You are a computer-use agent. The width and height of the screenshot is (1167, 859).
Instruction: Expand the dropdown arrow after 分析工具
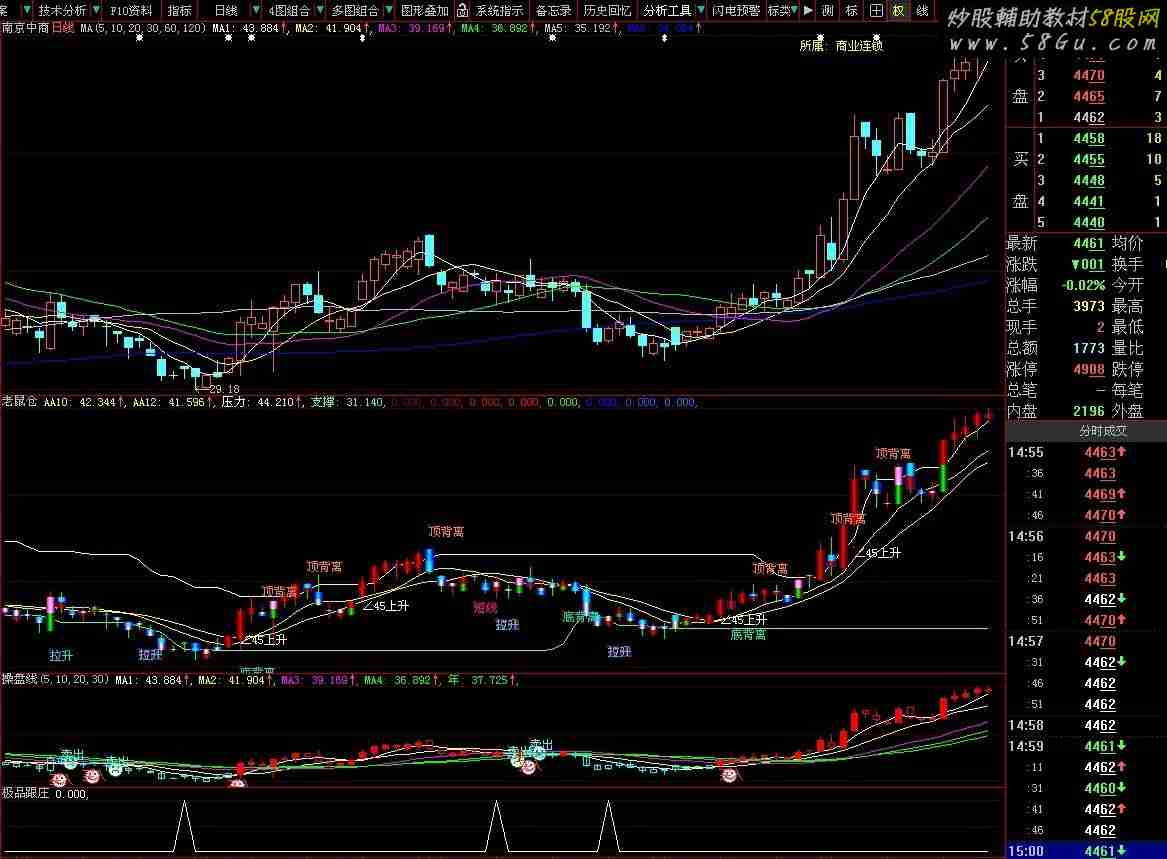700,10
